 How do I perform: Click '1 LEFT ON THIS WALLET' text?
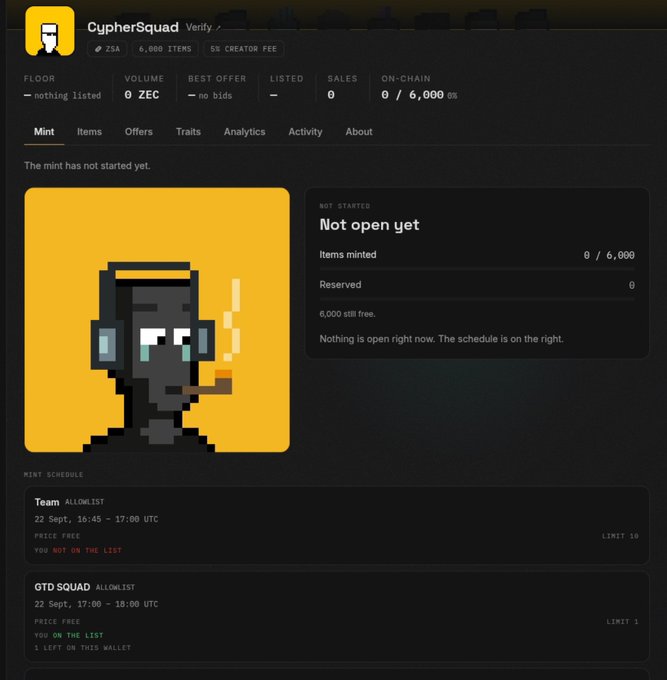click(82, 647)
